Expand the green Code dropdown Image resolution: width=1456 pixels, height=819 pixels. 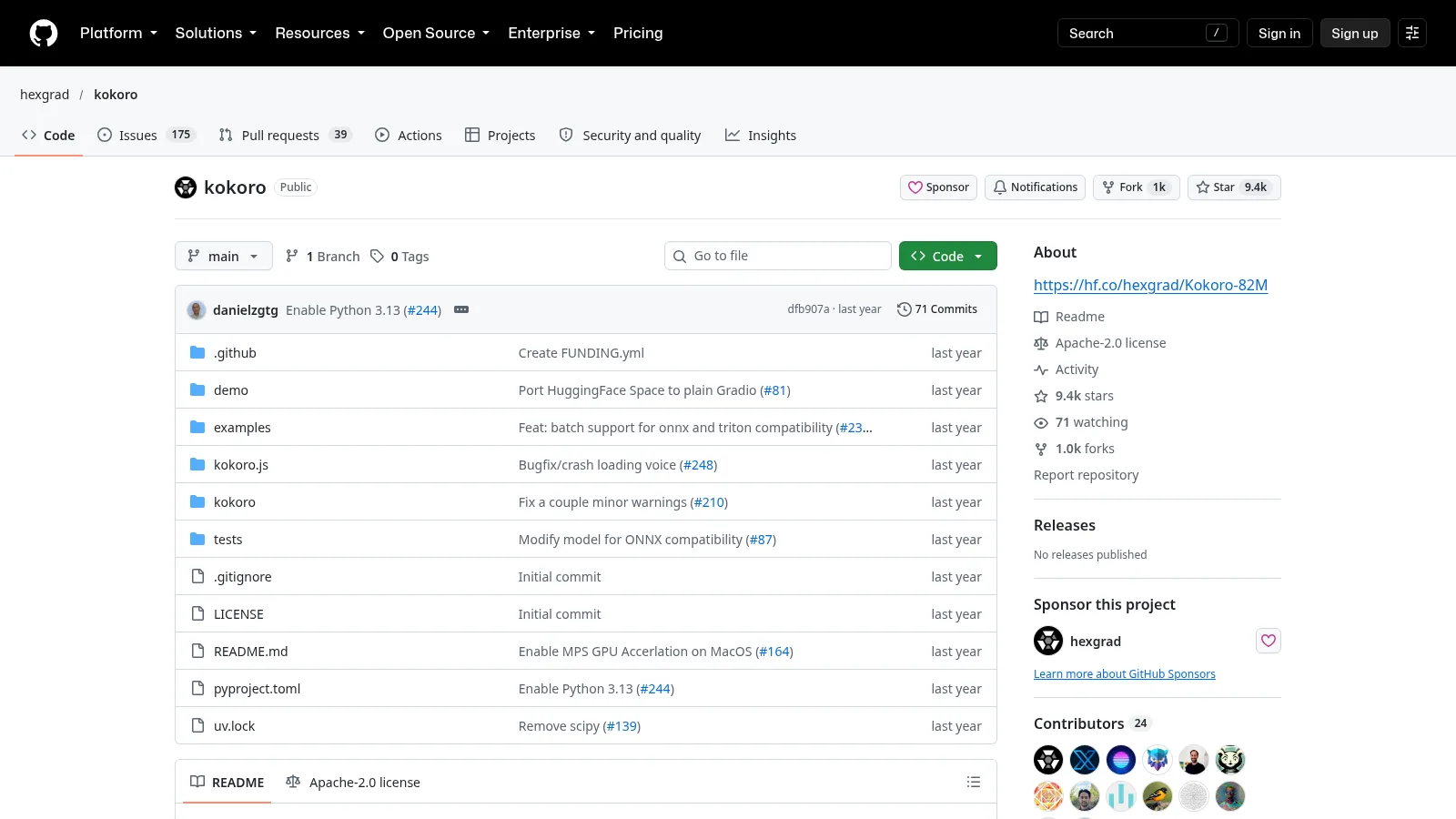point(948,256)
